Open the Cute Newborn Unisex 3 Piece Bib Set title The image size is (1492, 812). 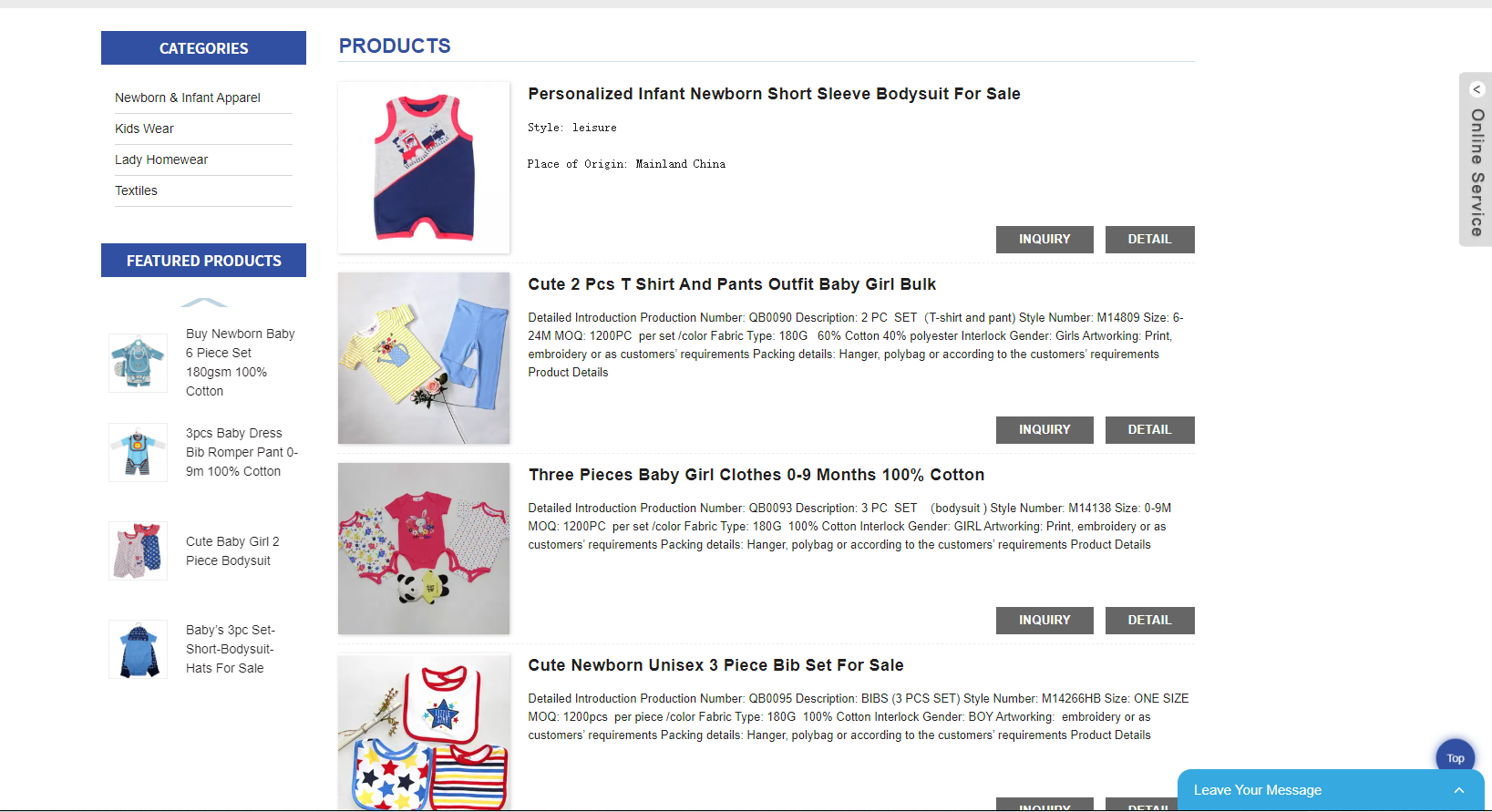(x=715, y=665)
